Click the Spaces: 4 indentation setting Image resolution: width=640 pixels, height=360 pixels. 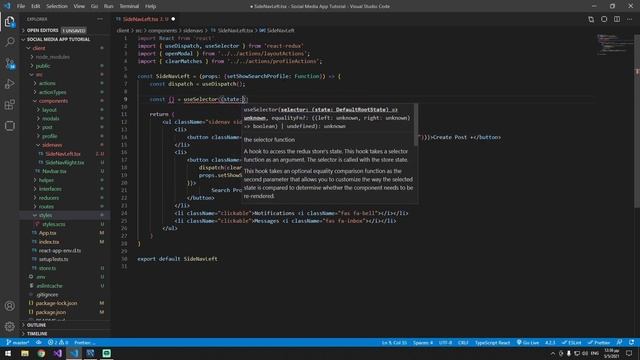tap(422, 342)
